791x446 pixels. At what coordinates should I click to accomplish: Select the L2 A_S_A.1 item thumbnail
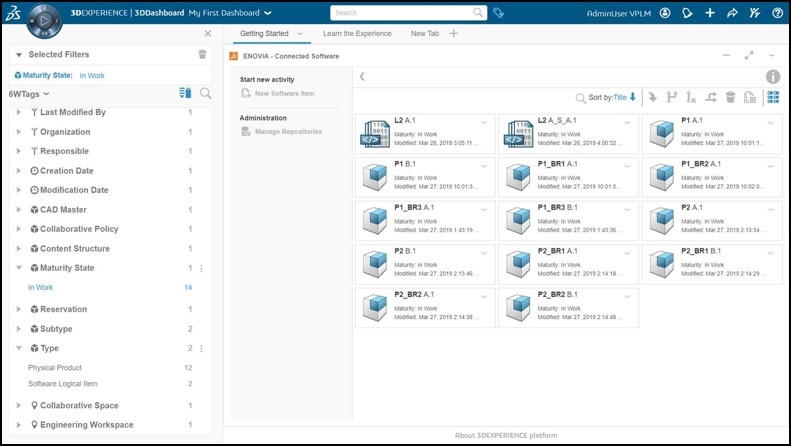click(518, 134)
